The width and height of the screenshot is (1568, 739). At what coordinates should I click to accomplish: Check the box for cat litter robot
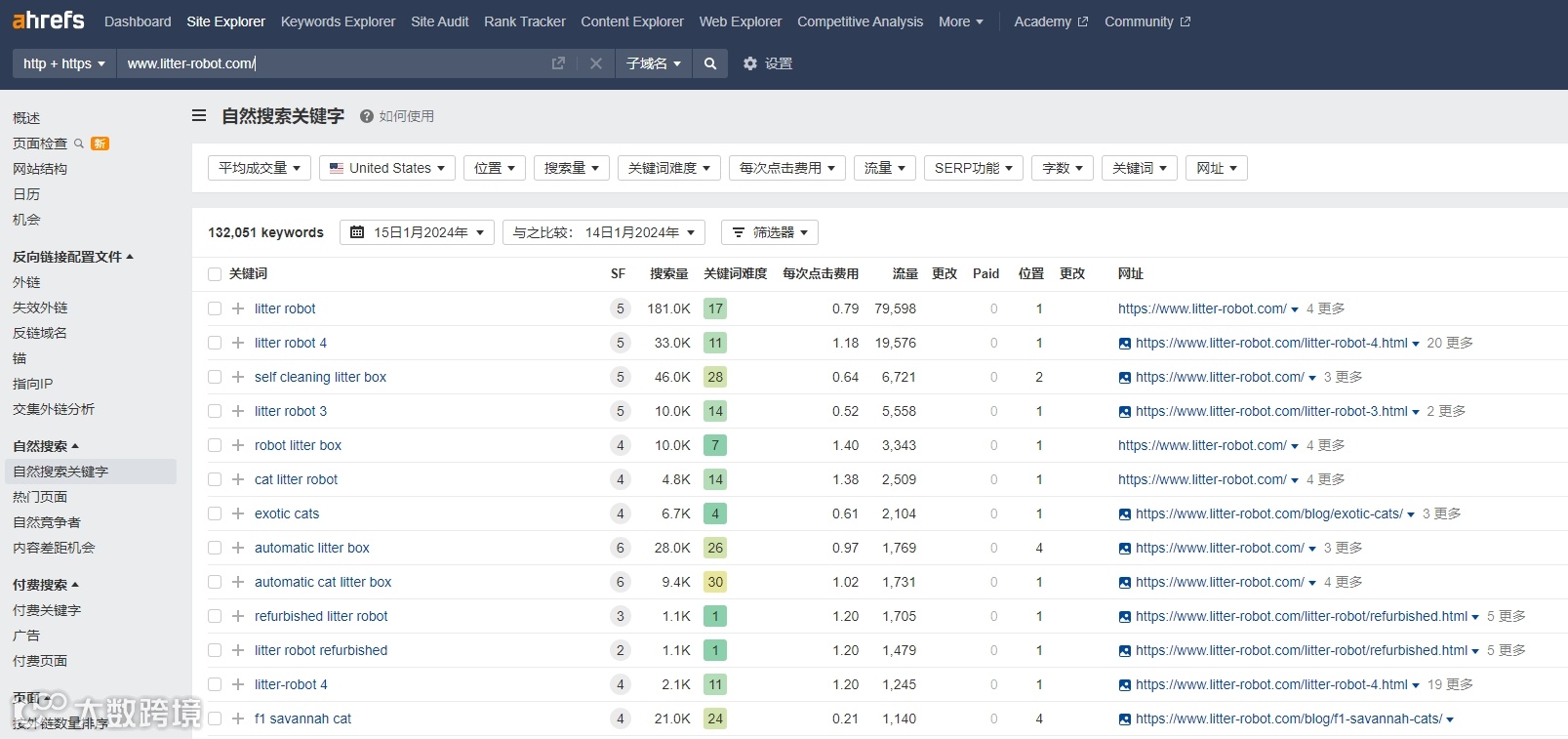pos(215,479)
